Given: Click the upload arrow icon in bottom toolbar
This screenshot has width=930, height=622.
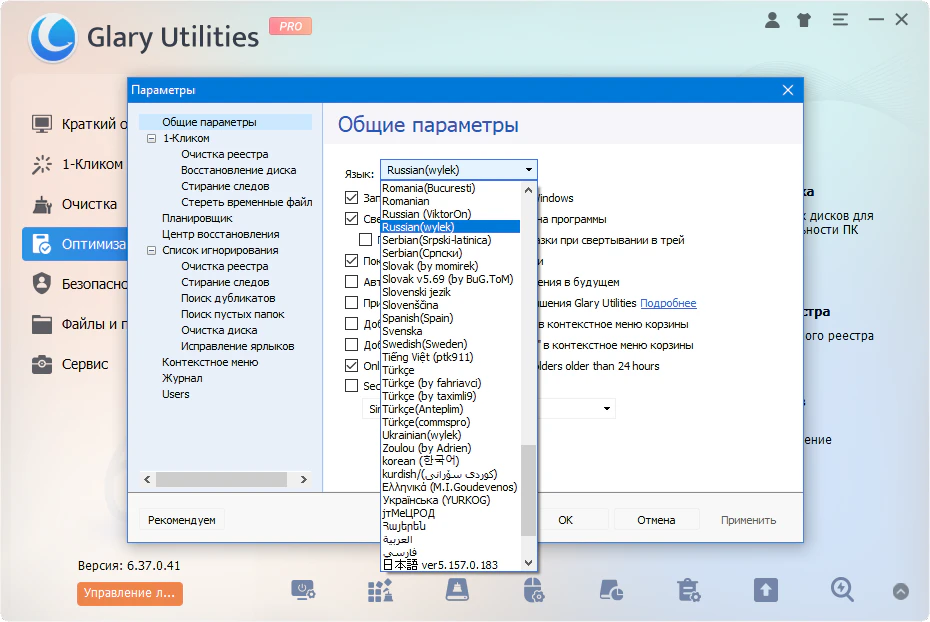Looking at the screenshot, I should tap(765, 590).
